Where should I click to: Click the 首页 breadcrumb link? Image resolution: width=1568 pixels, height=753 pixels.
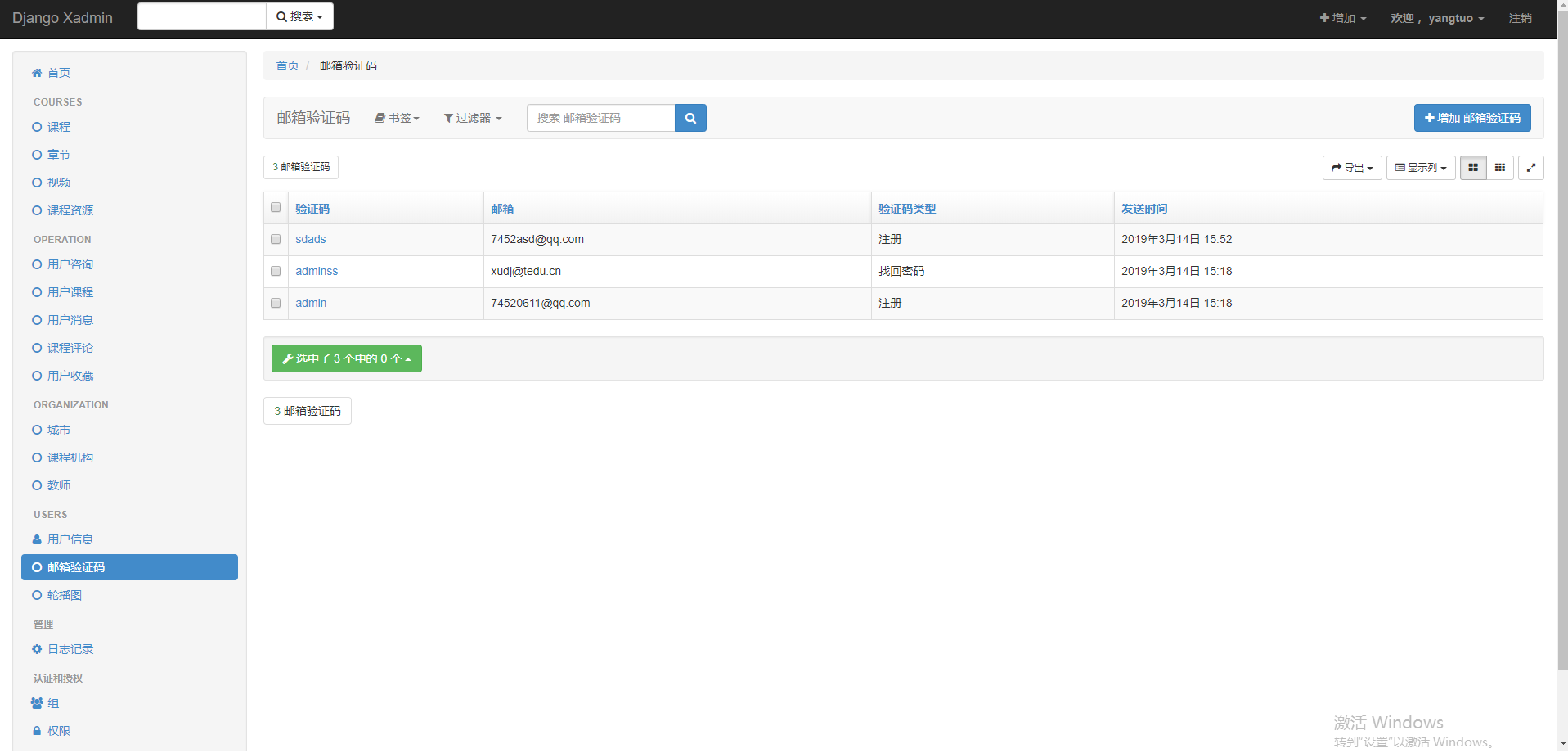point(287,65)
